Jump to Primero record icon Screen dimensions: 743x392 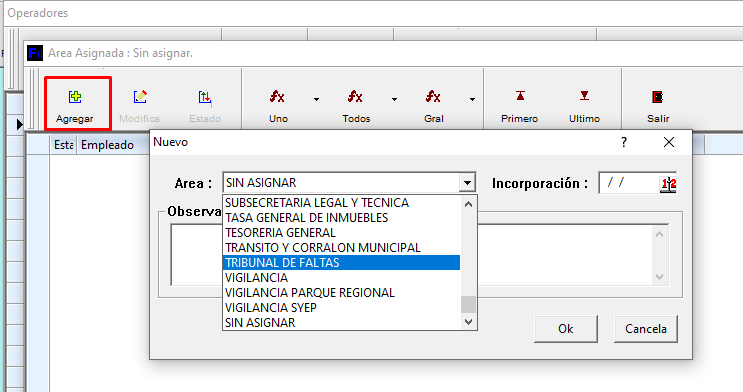[x=520, y=96]
